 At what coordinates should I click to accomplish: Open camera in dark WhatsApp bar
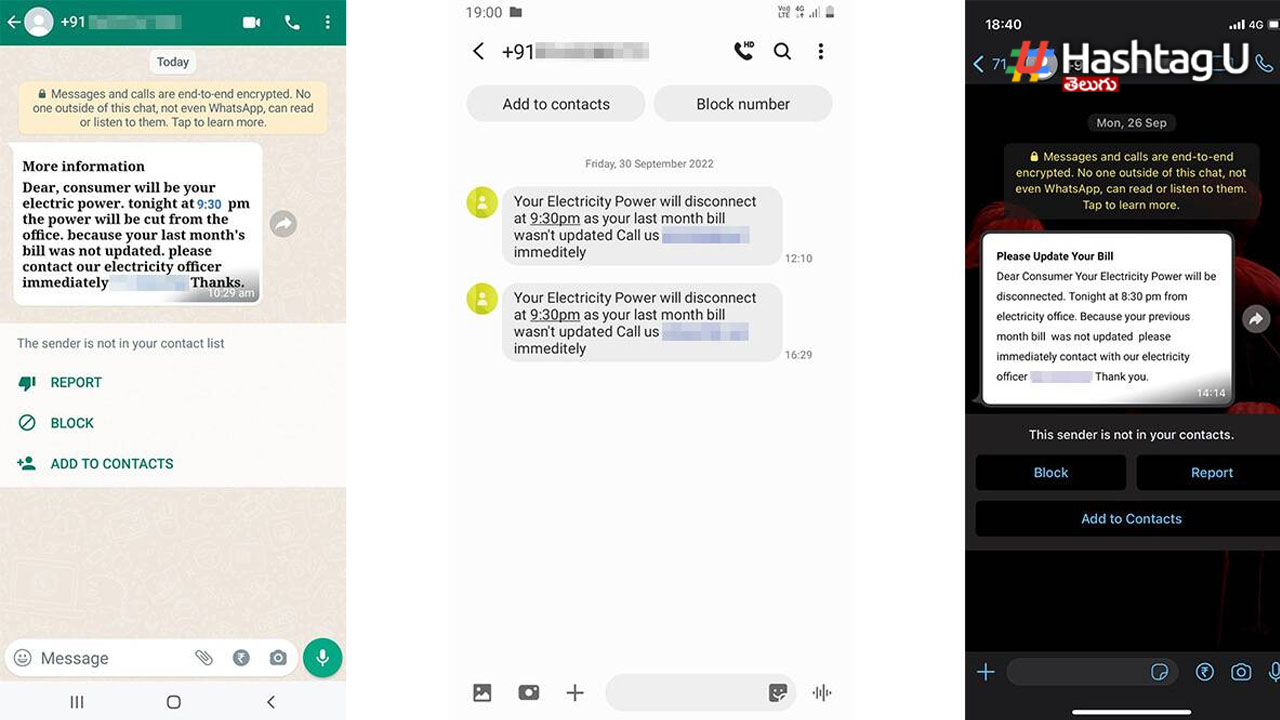click(x=1241, y=672)
